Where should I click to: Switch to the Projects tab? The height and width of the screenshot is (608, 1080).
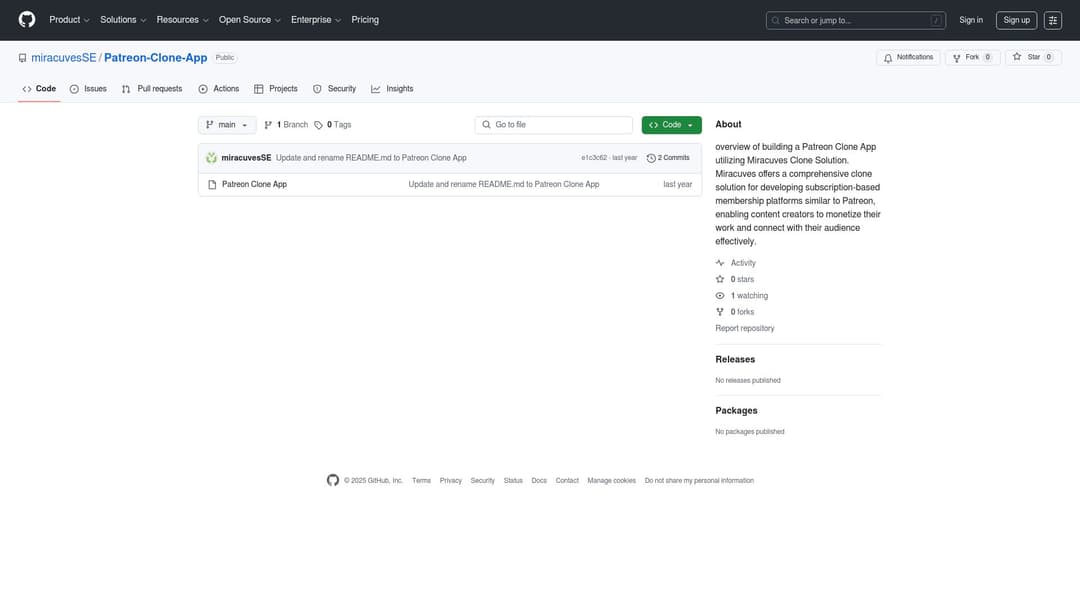tap(276, 89)
